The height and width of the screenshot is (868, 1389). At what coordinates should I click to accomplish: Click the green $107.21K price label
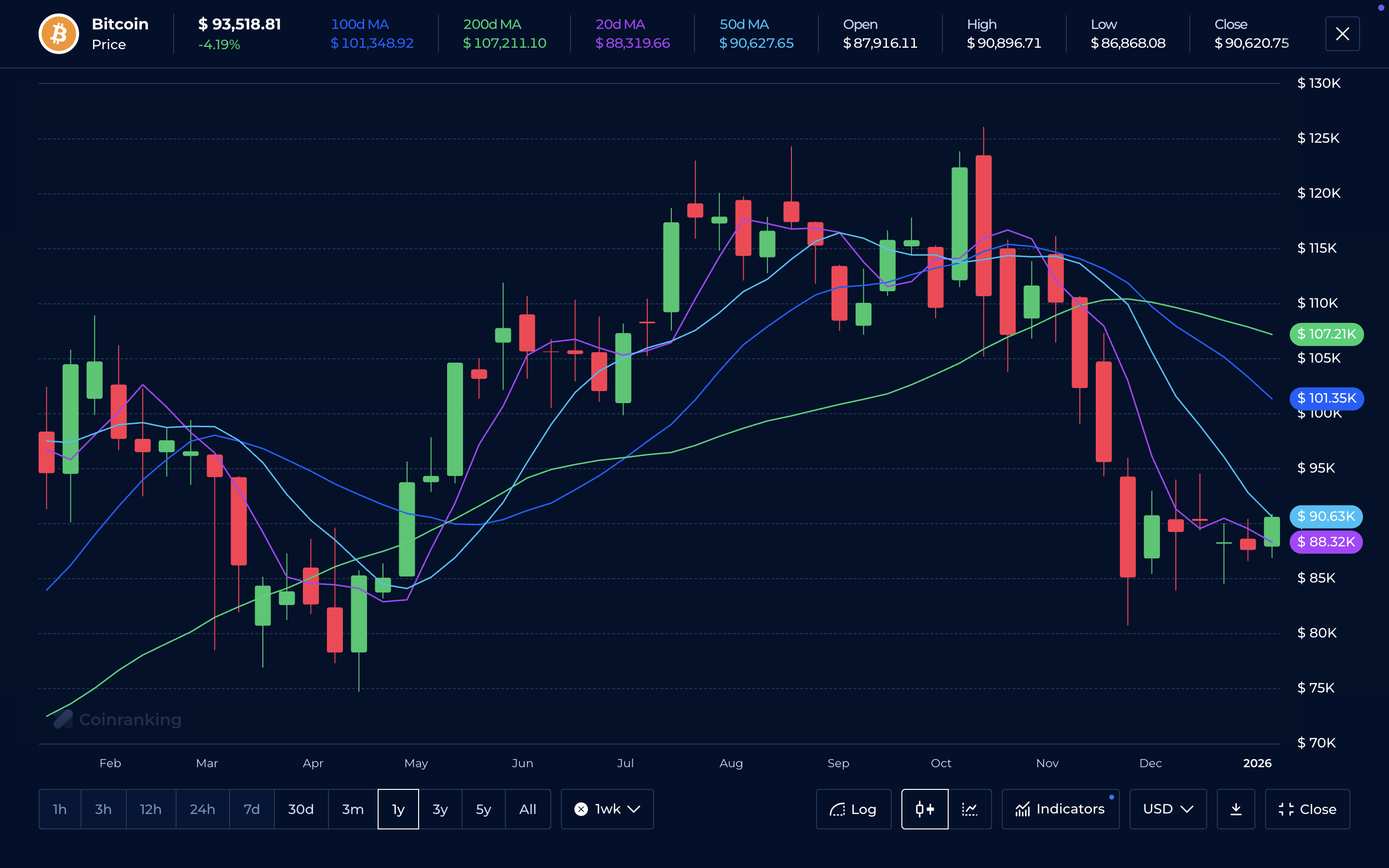1326,334
